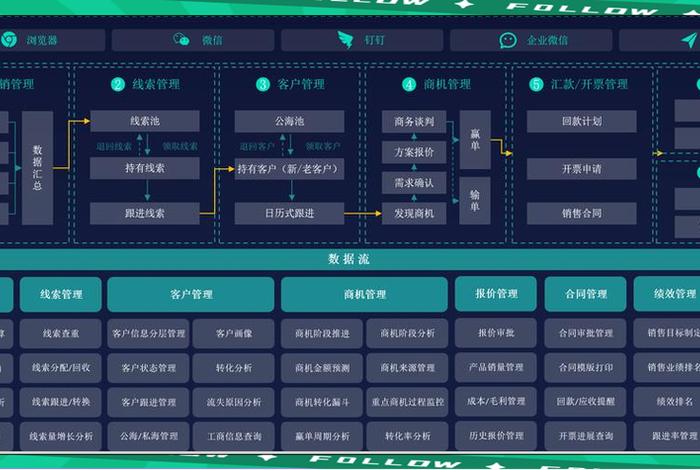Open the 工商信息查询 cell
This screenshot has height=470, width=700.
[233, 436]
